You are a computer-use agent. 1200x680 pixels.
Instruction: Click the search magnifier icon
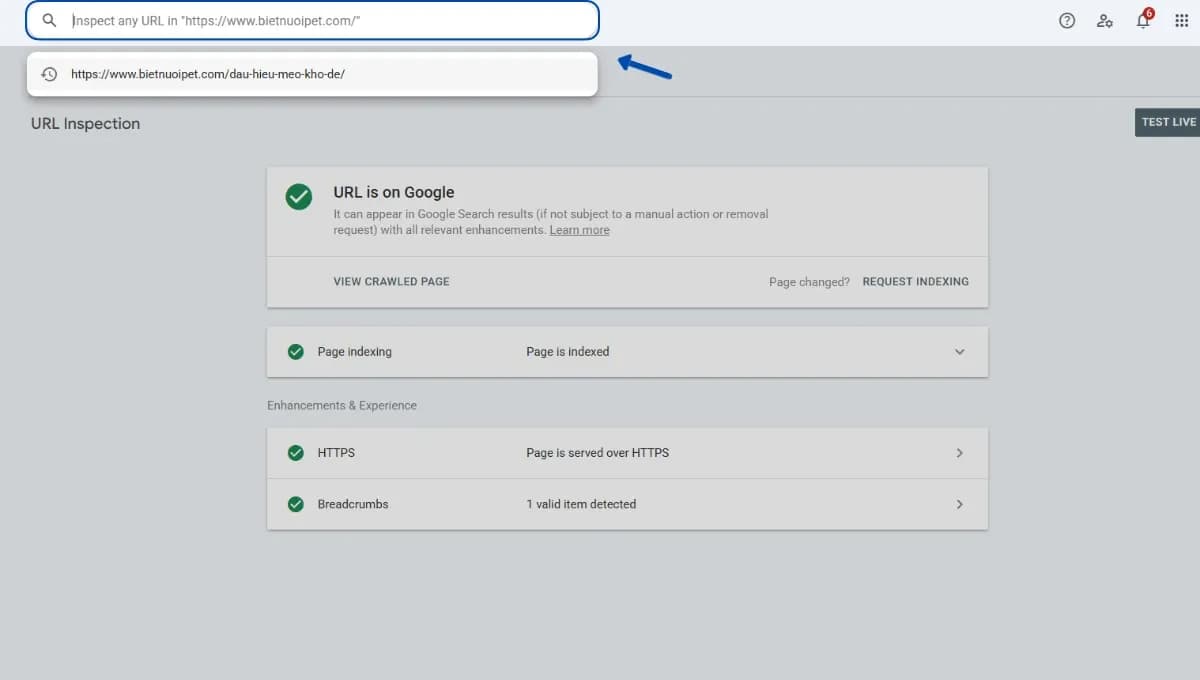pyautogui.click(x=49, y=20)
